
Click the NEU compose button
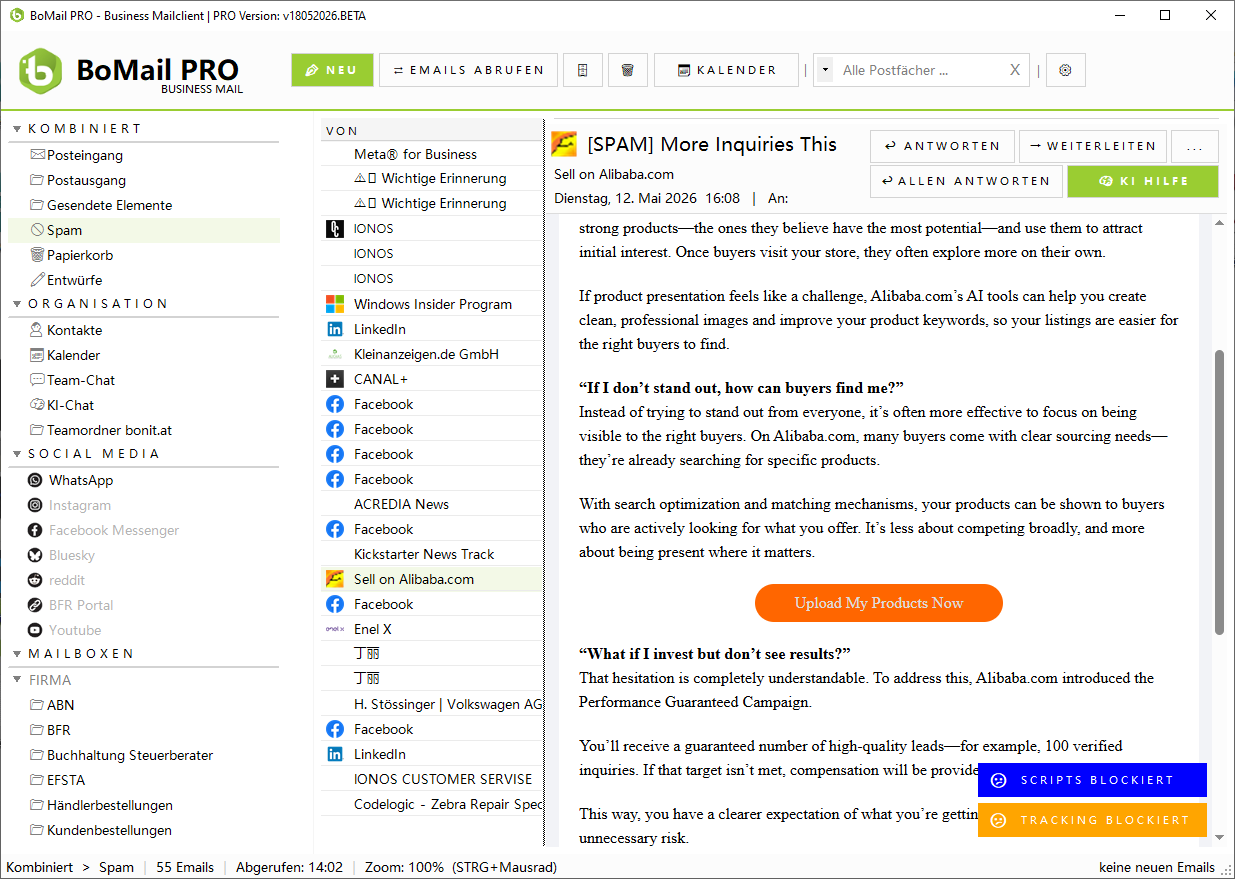332,70
